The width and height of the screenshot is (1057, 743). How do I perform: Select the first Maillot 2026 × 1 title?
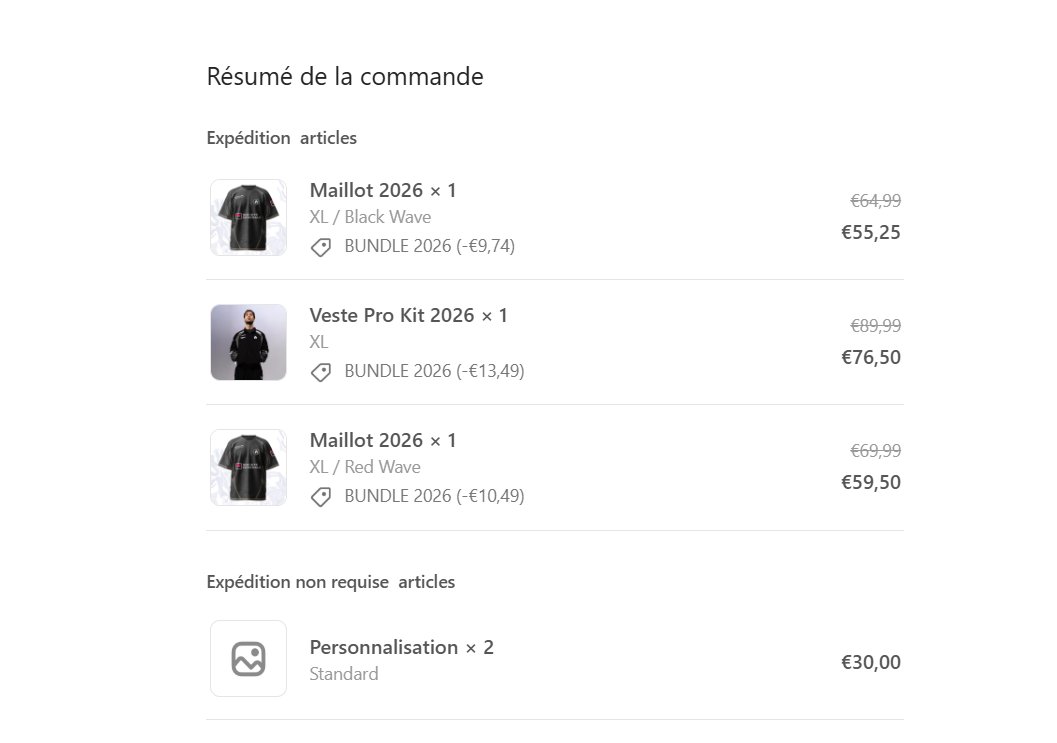pyautogui.click(x=383, y=190)
